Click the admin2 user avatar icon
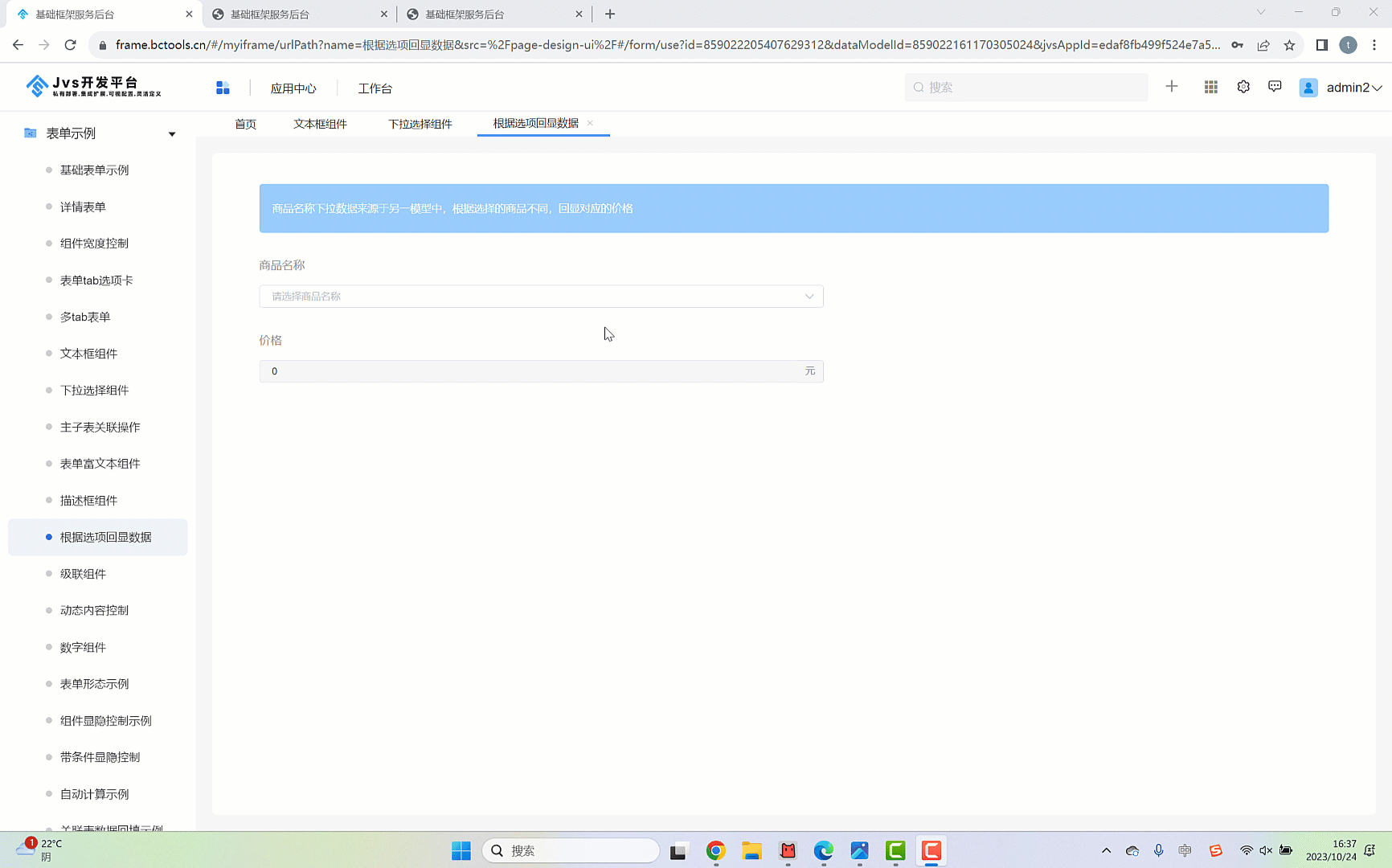Screen dimensions: 1392x868 (1308, 88)
